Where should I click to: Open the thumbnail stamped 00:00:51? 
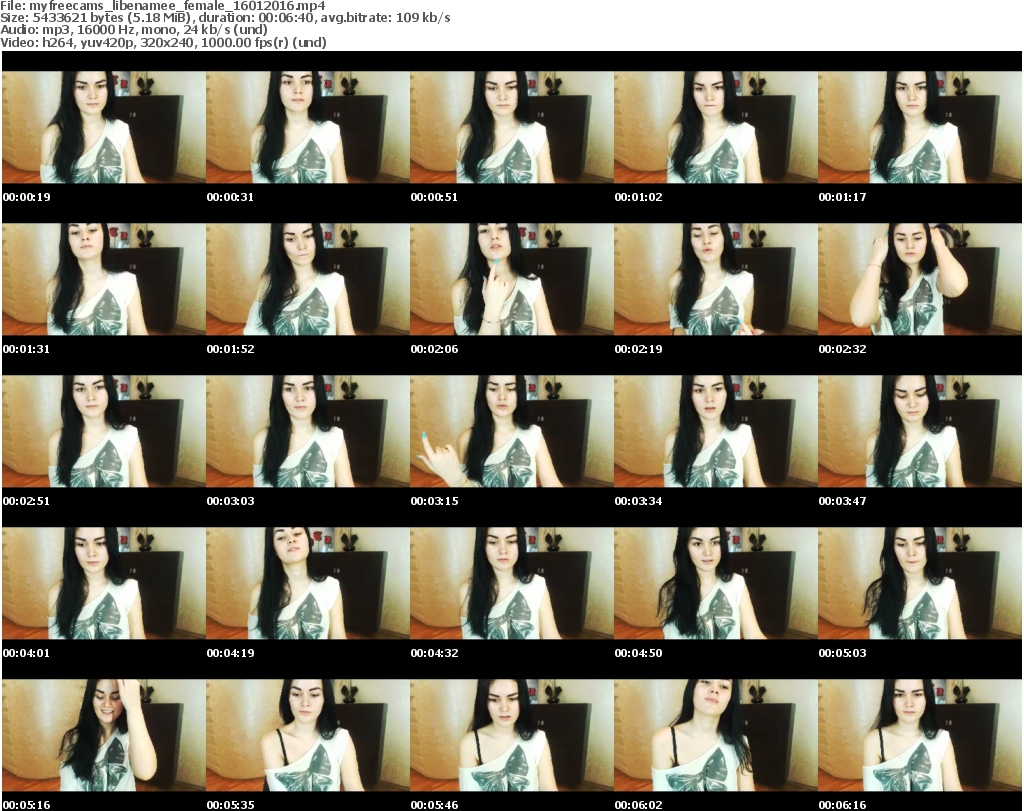click(x=512, y=127)
